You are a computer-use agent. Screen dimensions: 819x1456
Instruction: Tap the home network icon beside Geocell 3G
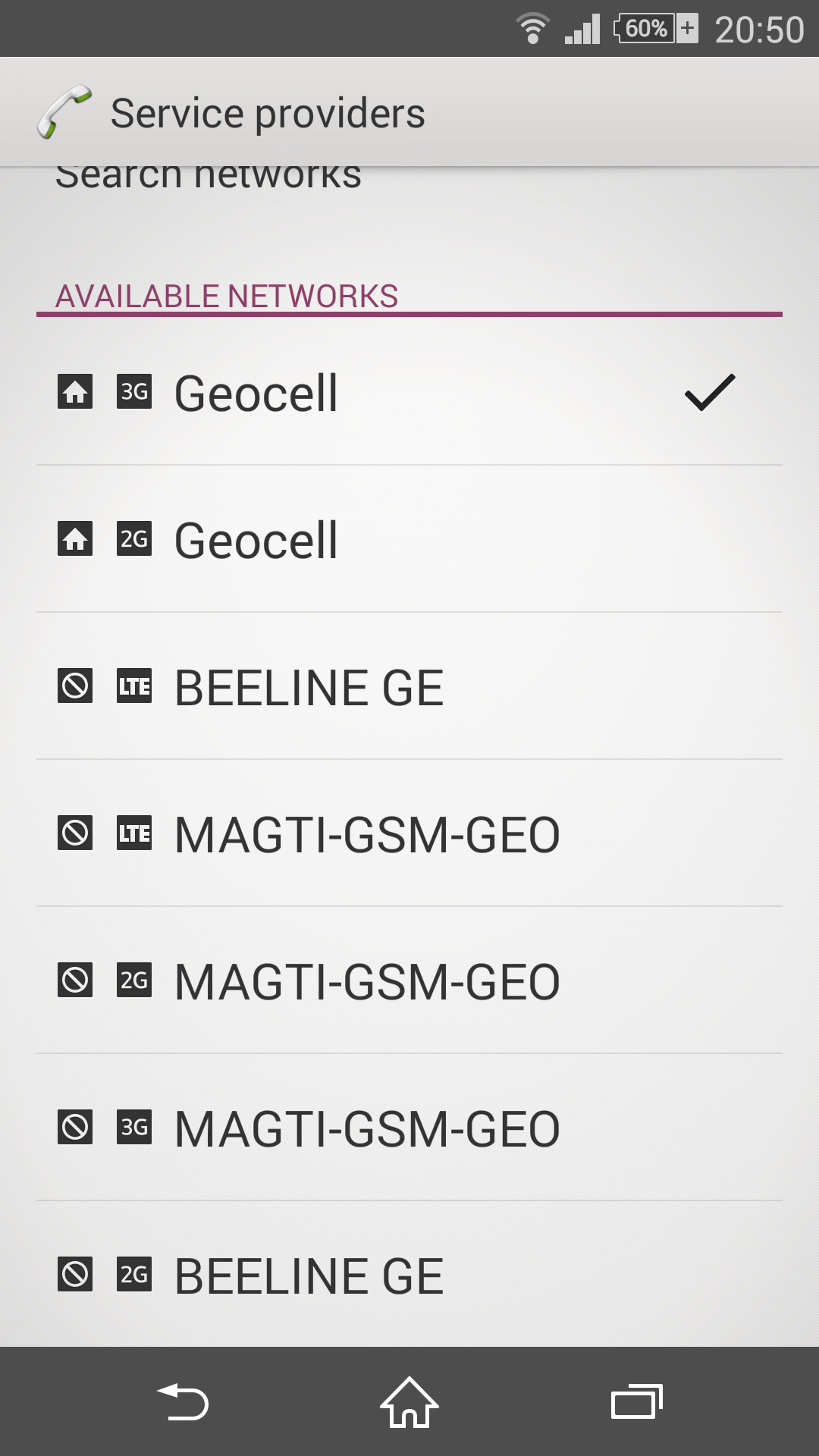pyautogui.click(x=75, y=392)
